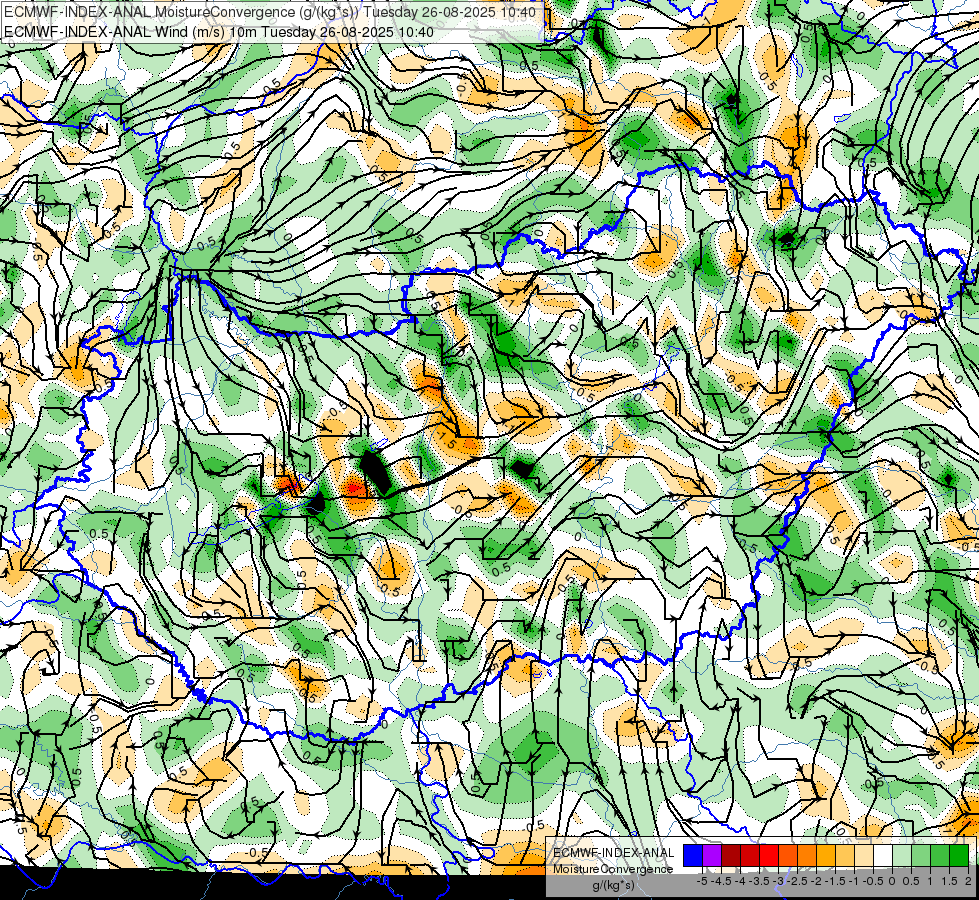Click the legend unit g/(kg*s)
Viewport: 979px width, 900px height.
pyautogui.click(x=613, y=885)
